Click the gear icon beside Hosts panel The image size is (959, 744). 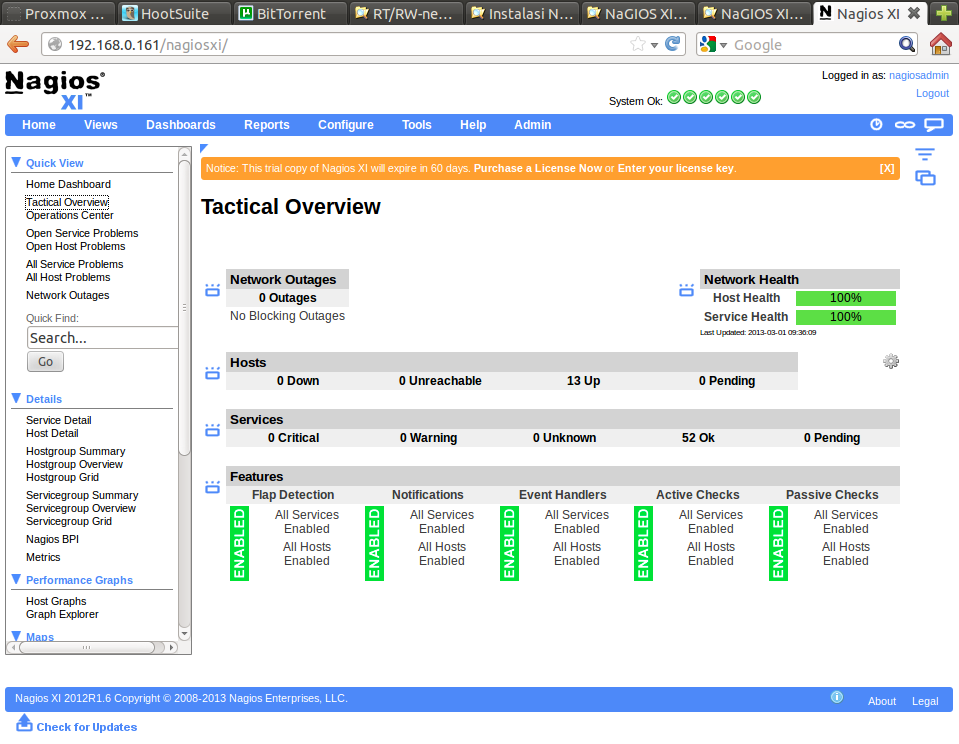tap(891, 361)
